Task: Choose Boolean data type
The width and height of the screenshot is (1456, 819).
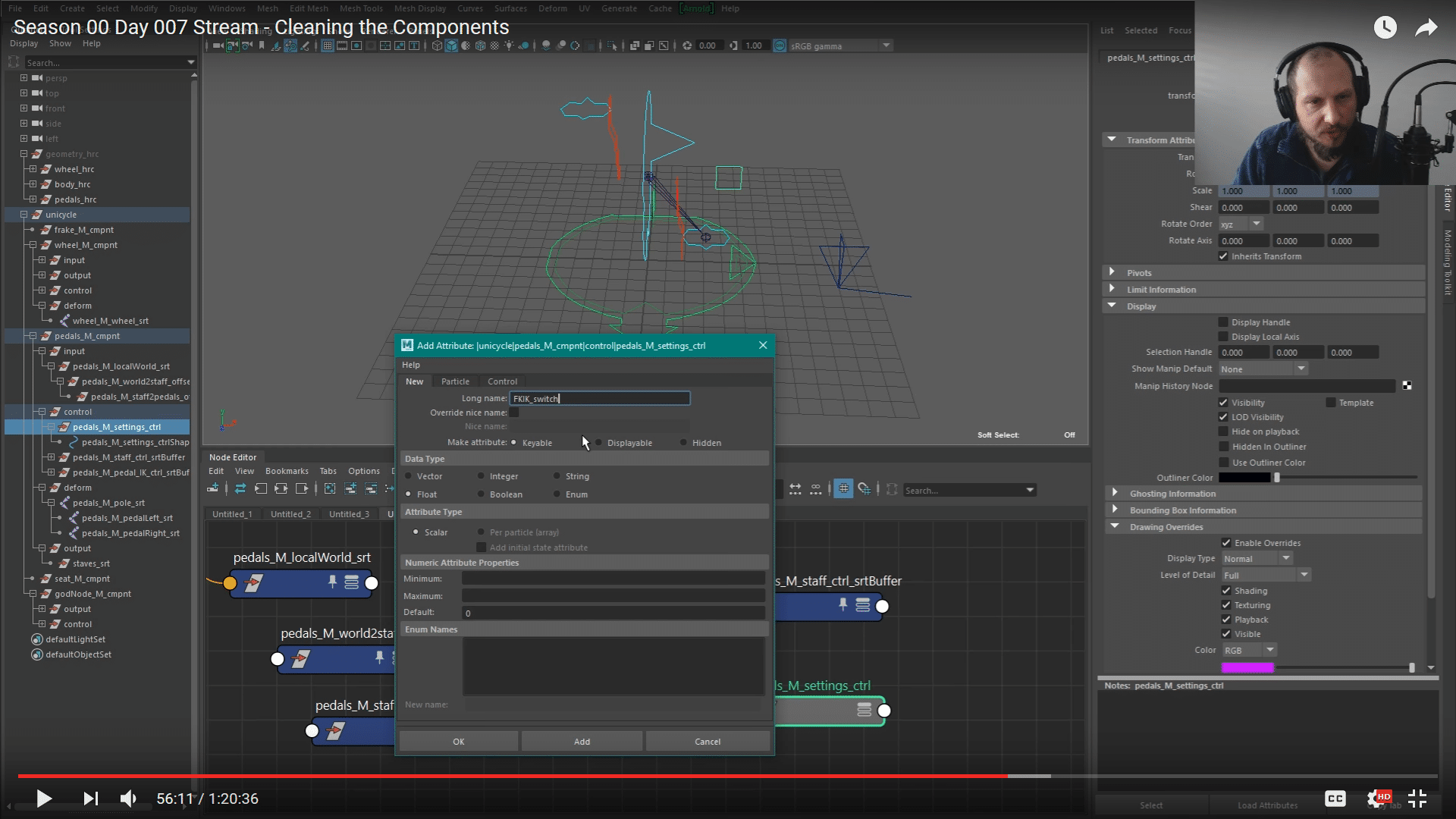Action: pos(482,494)
